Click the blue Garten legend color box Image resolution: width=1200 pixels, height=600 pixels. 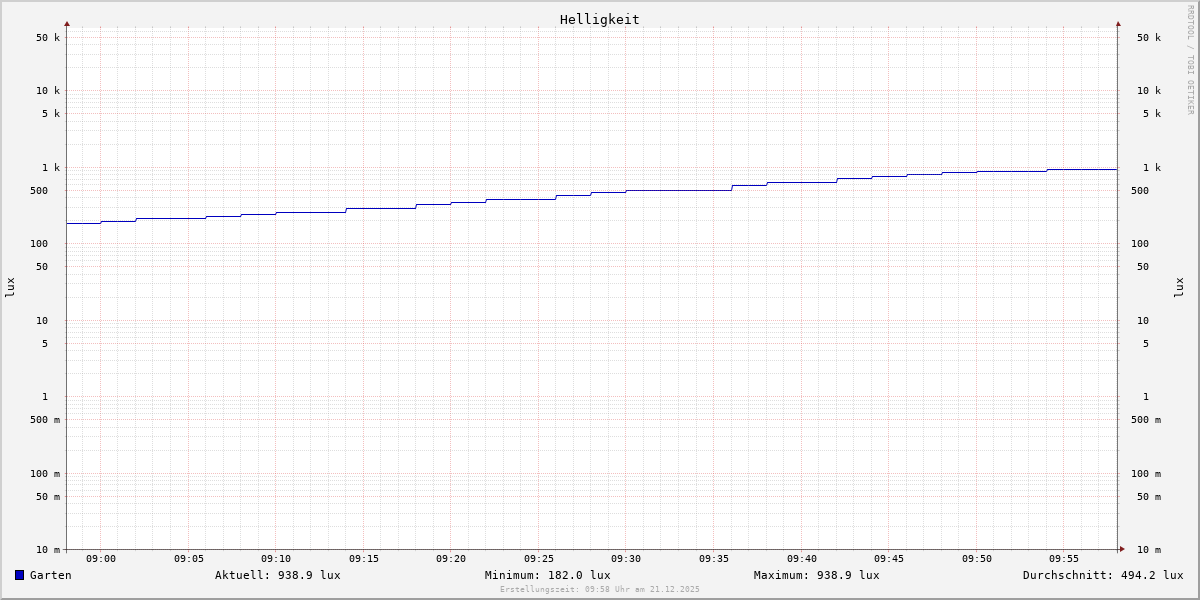(19, 575)
